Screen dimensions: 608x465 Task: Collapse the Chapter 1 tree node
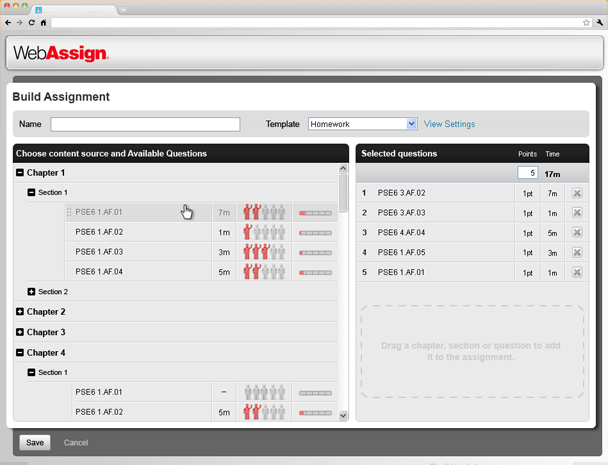pyautogui.click(x=21, y=173)
